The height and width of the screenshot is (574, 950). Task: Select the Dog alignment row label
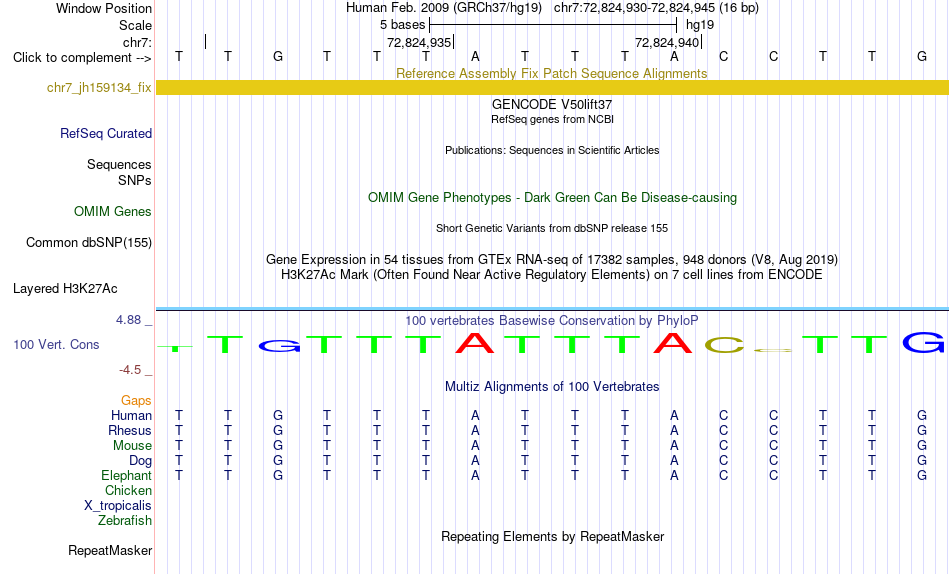tap(140, 461)
